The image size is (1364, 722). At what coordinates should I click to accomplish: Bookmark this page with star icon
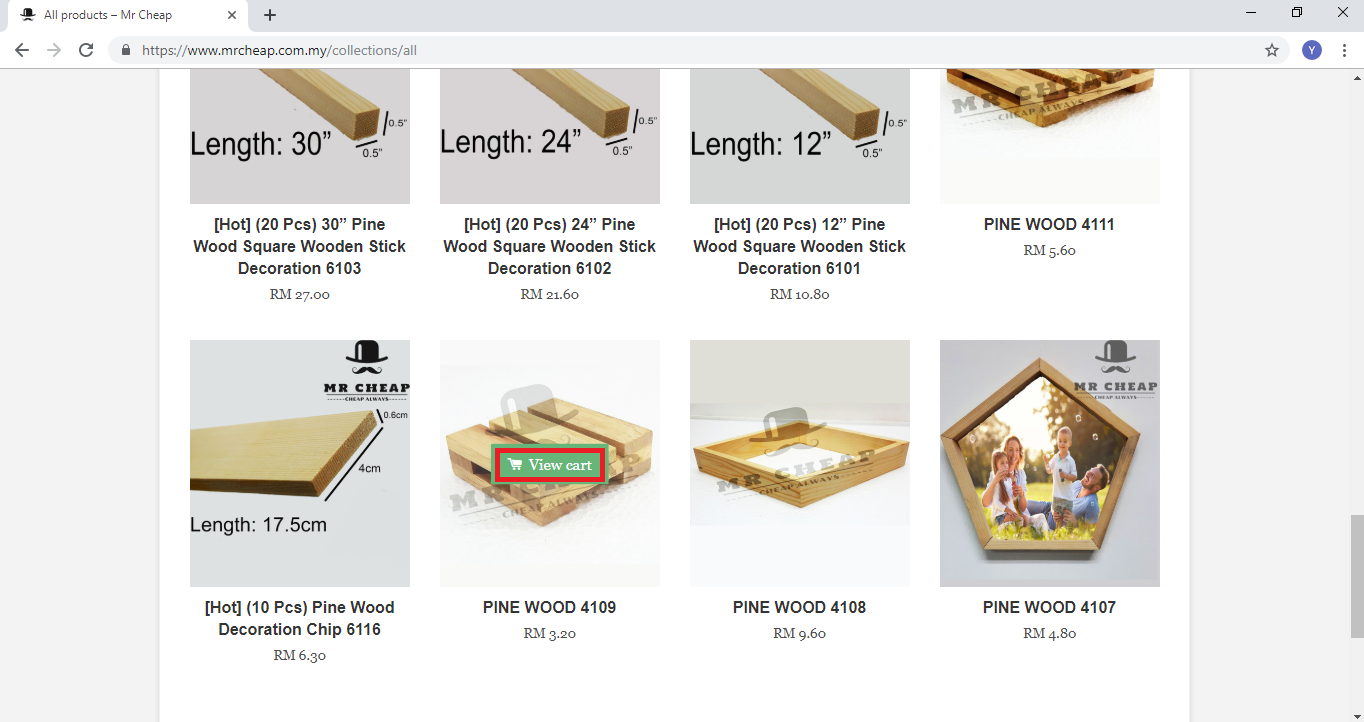point(1272,50)
